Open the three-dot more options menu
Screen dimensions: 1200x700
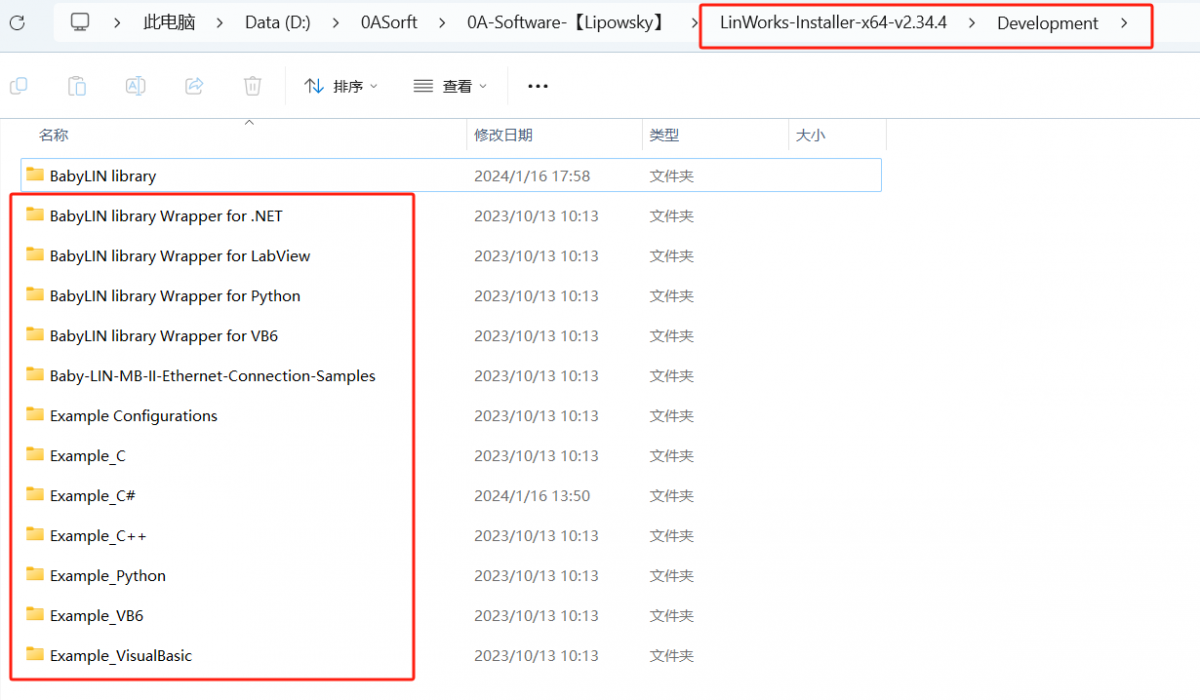538,86
